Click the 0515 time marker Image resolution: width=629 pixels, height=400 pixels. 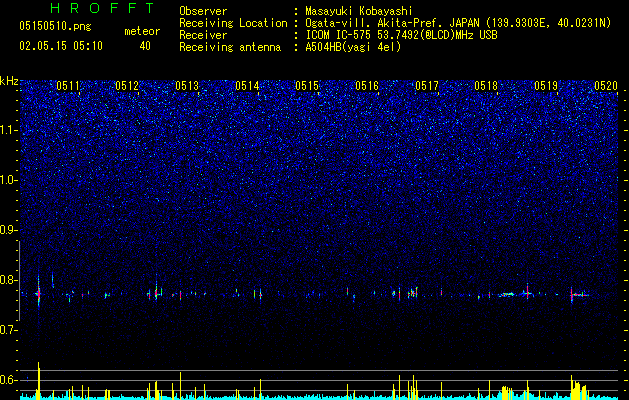tap(307, 85)
